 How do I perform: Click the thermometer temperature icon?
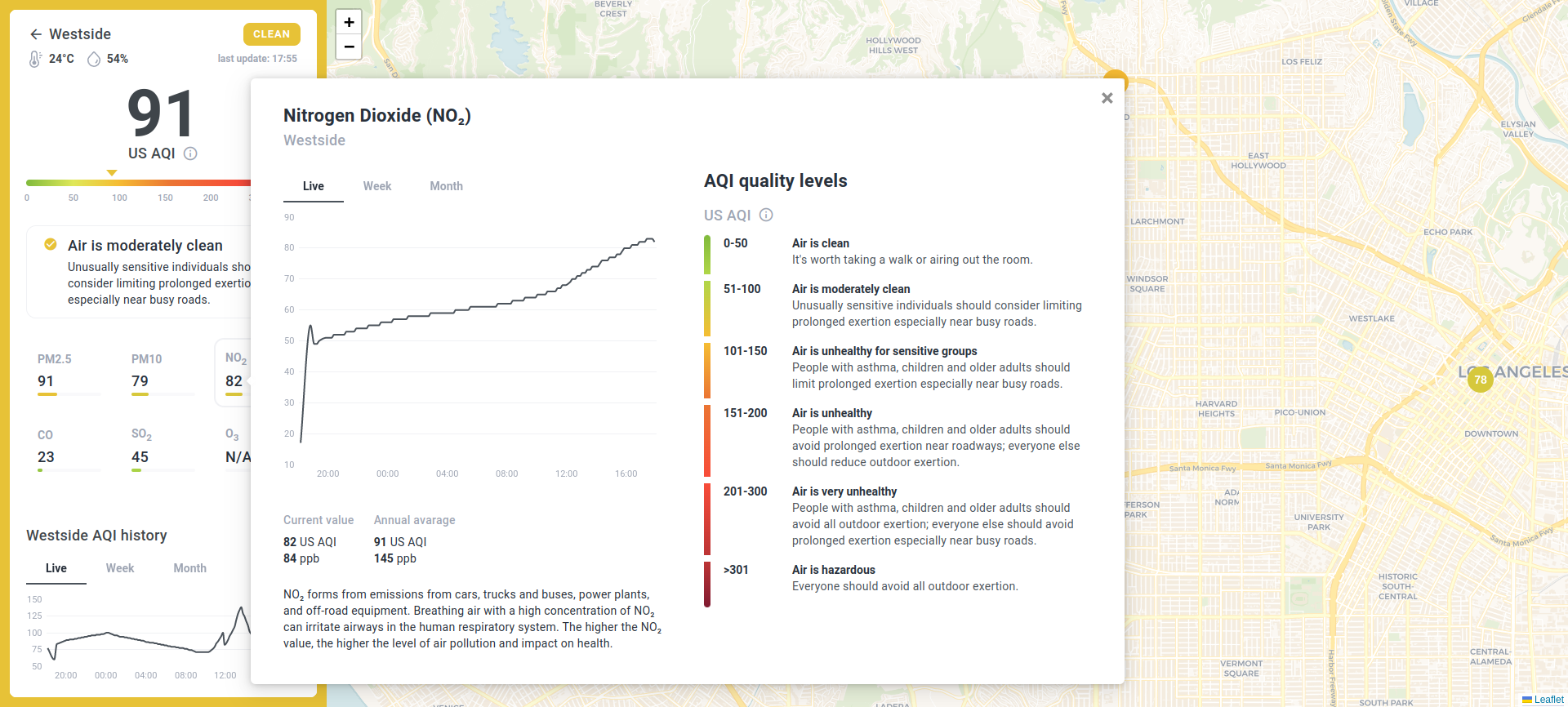[35, 59]
